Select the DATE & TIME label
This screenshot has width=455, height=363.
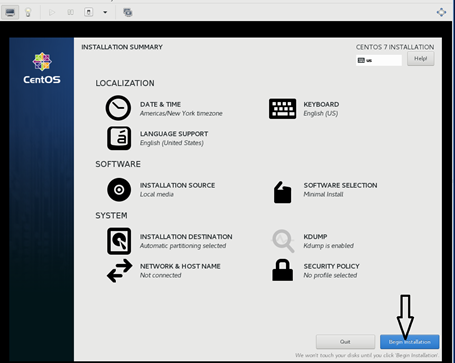(x=160, y=104)
